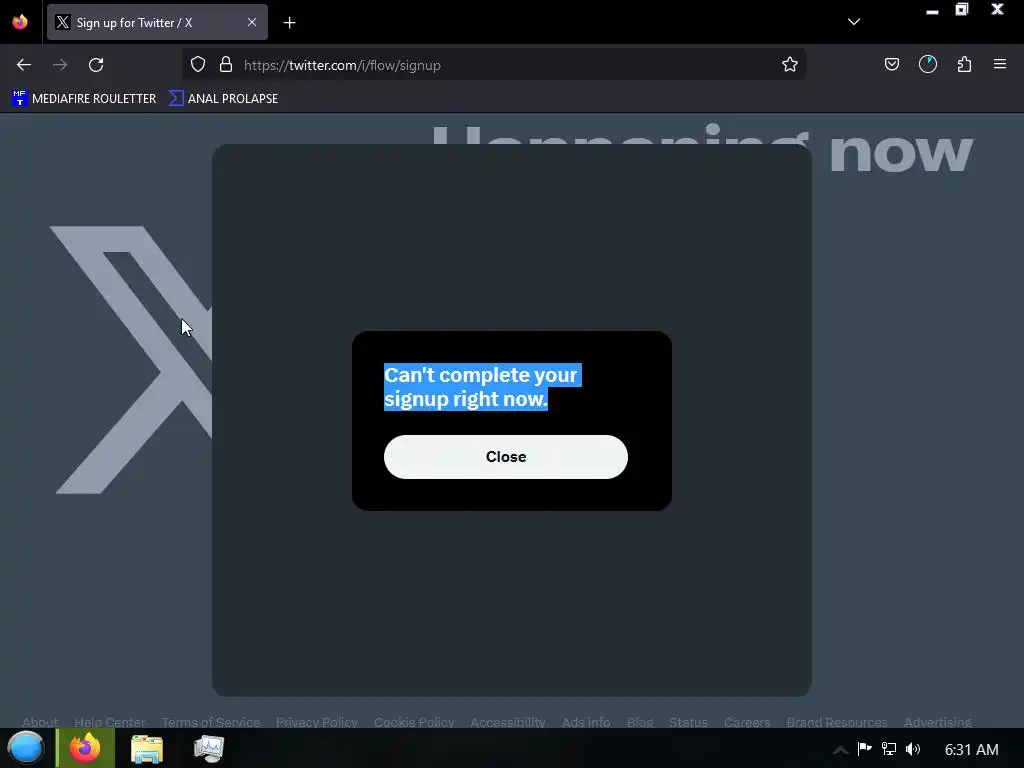Open the Firefox application menu

tap(999, 65)
